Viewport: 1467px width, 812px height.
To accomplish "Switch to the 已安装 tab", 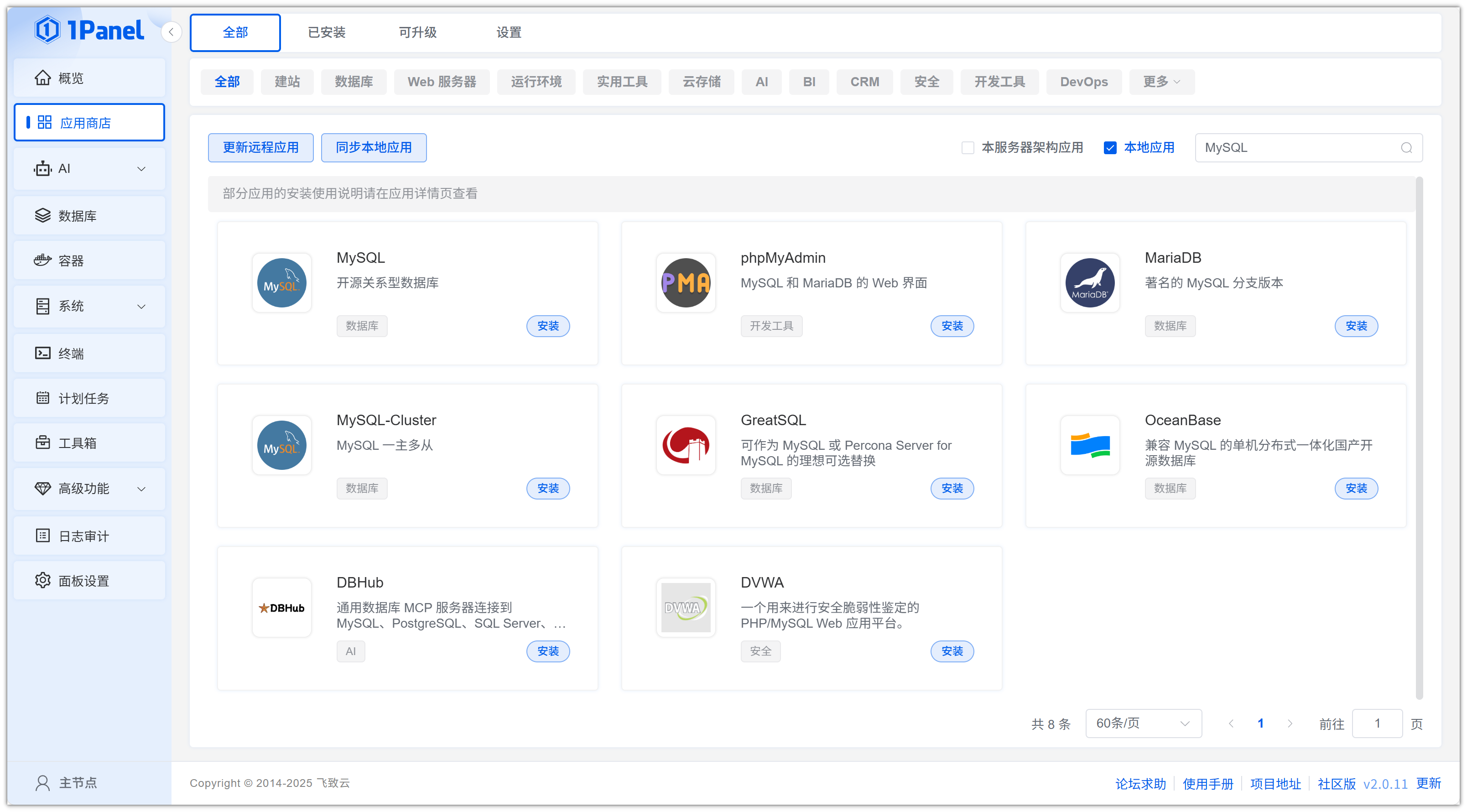I will 326,32.
